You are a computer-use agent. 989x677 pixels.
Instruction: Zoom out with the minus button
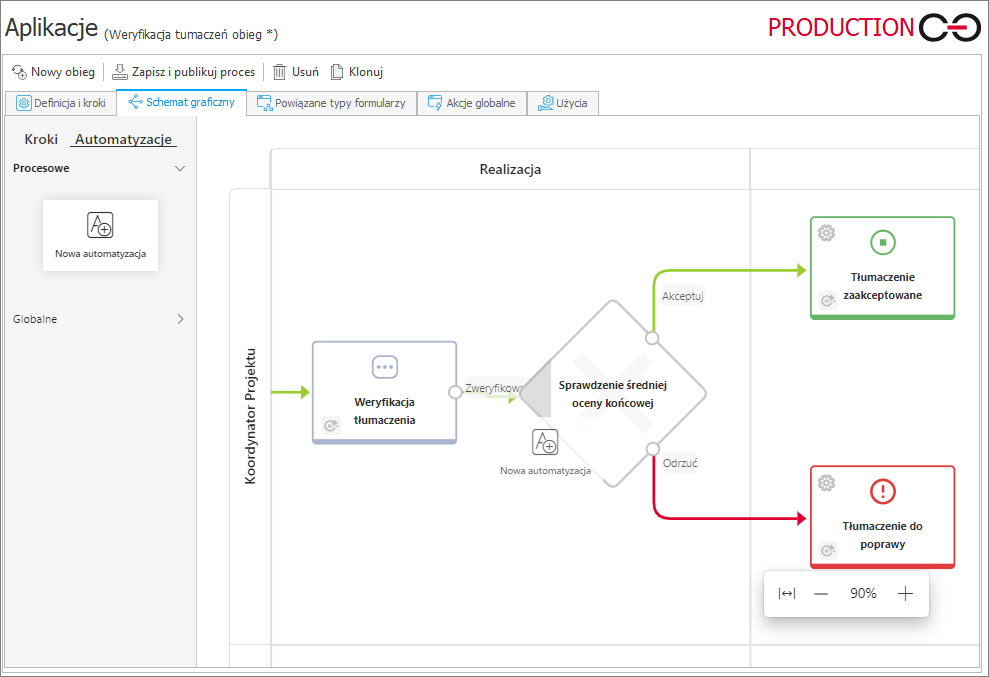coord(821,594)
